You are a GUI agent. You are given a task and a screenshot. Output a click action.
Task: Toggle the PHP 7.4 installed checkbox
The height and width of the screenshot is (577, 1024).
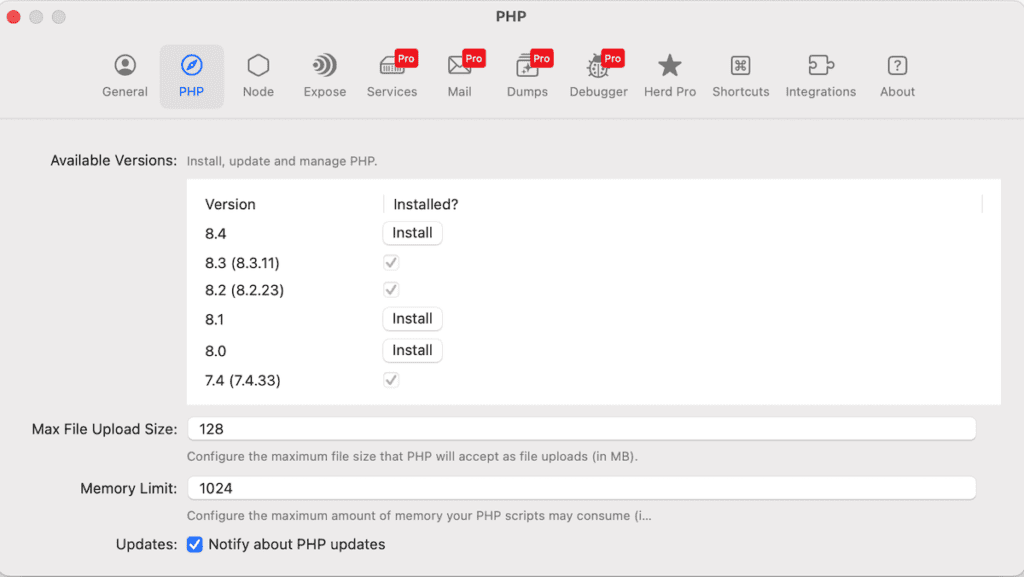391,380
